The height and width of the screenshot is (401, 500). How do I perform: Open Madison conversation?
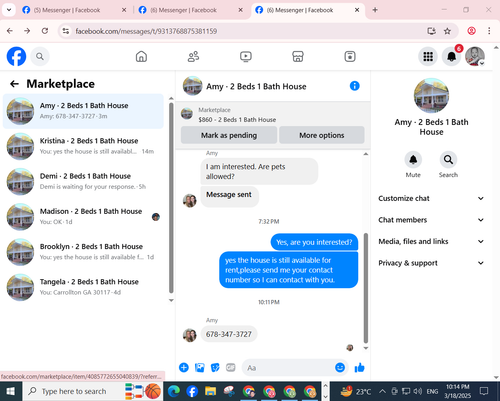tap(83, 217)
